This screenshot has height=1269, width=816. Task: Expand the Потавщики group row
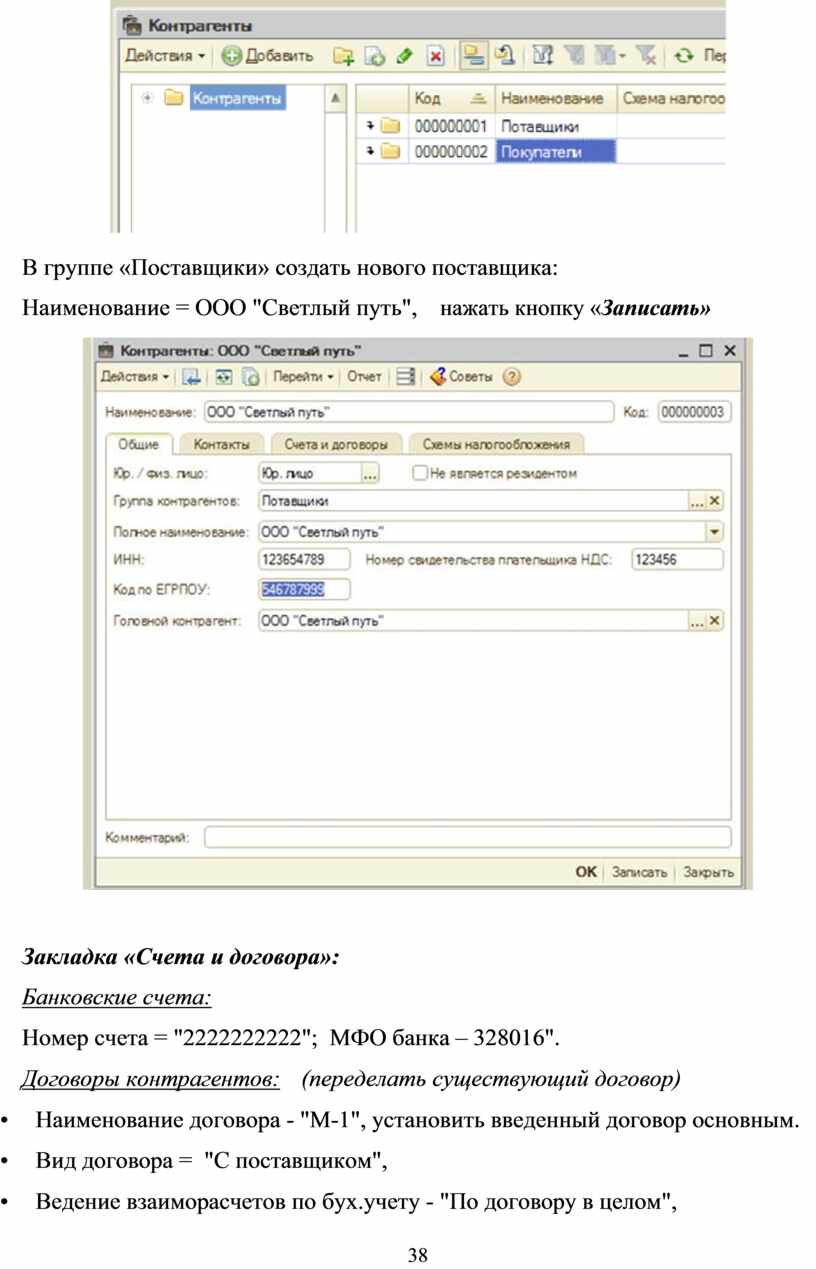pyautogui.click(x=370, y=127)
